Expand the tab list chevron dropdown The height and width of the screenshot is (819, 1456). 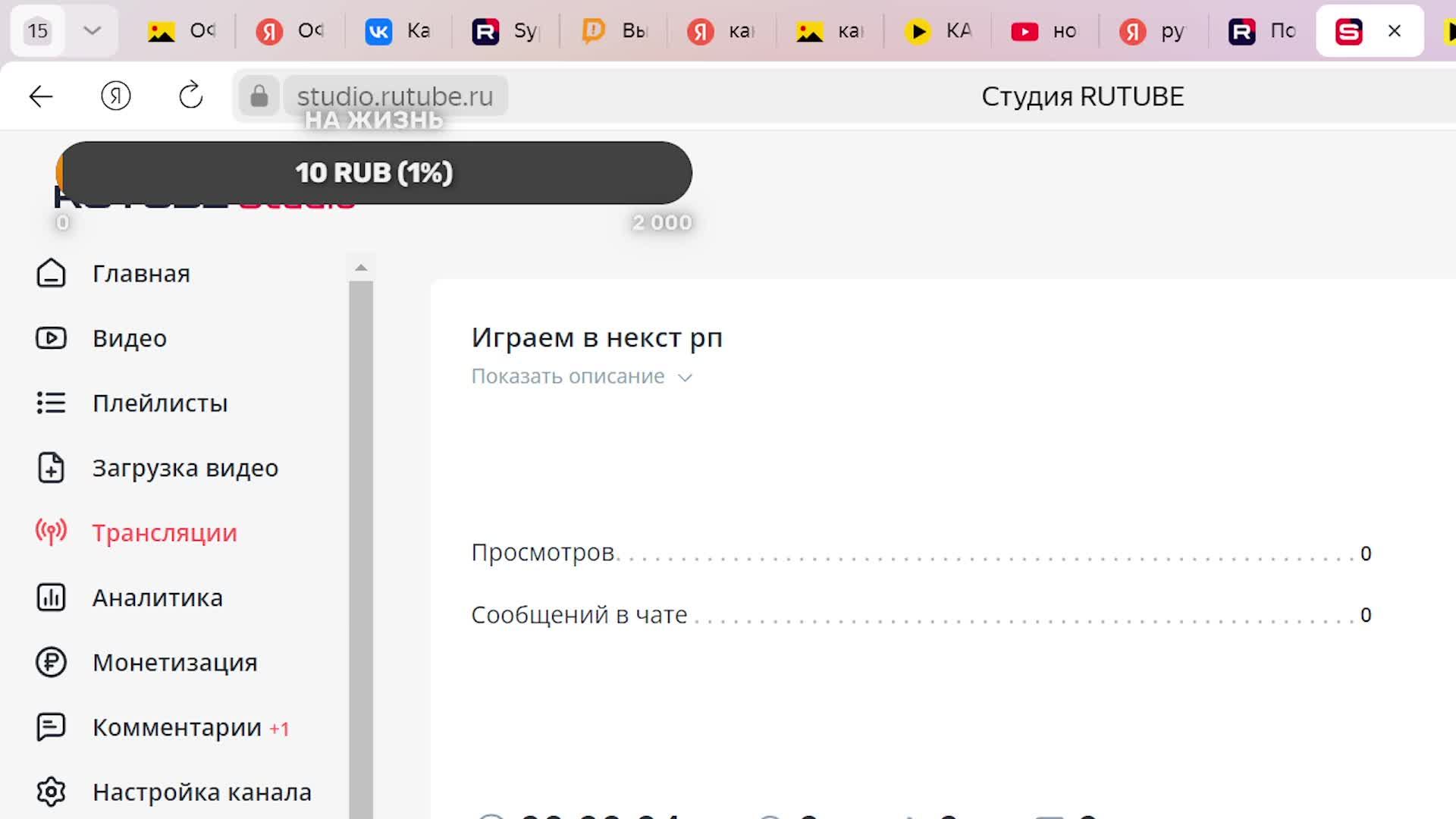coord(92,31)
